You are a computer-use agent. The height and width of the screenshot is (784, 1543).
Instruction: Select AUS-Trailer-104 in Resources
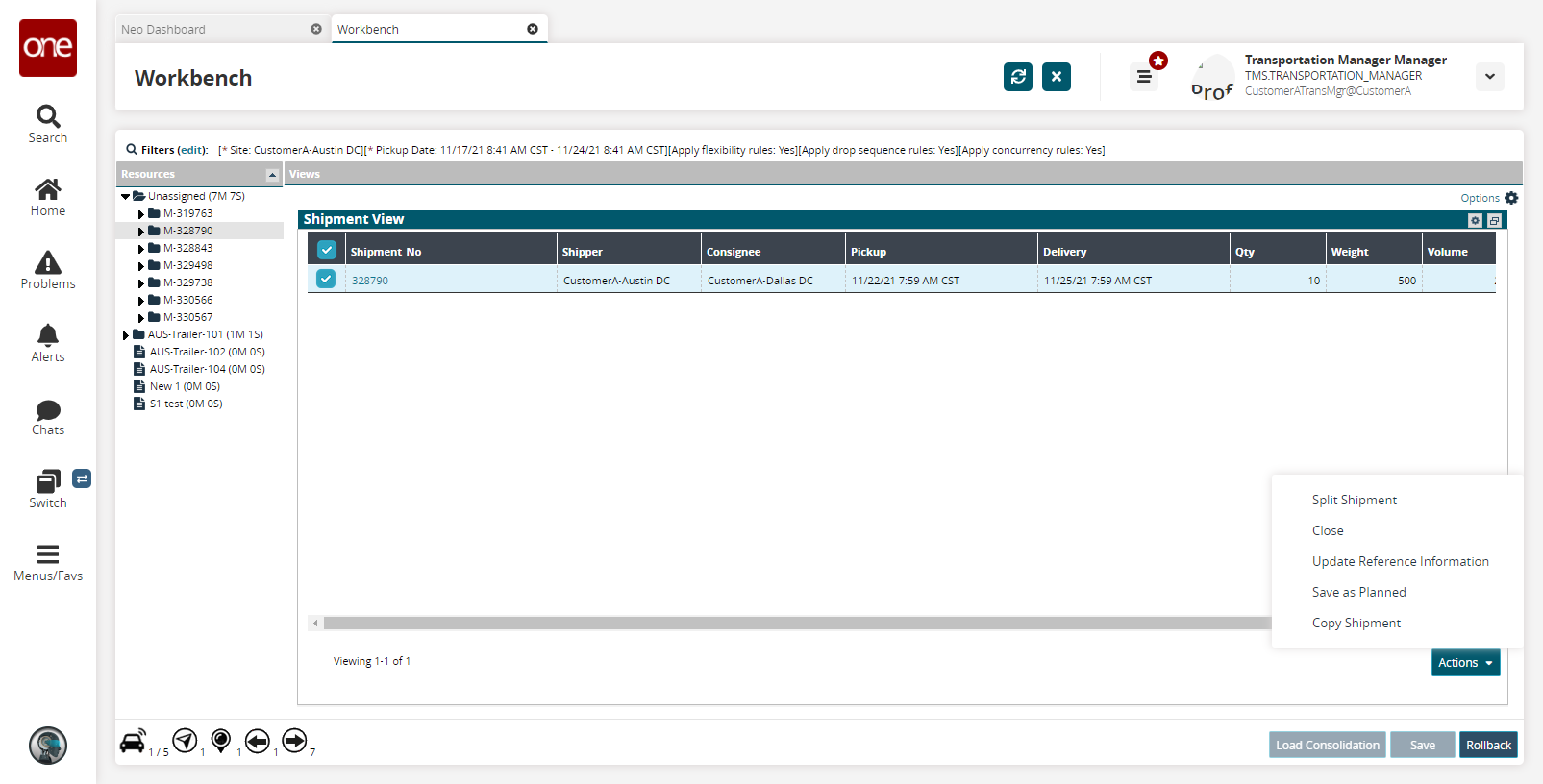tap(207, 369)
